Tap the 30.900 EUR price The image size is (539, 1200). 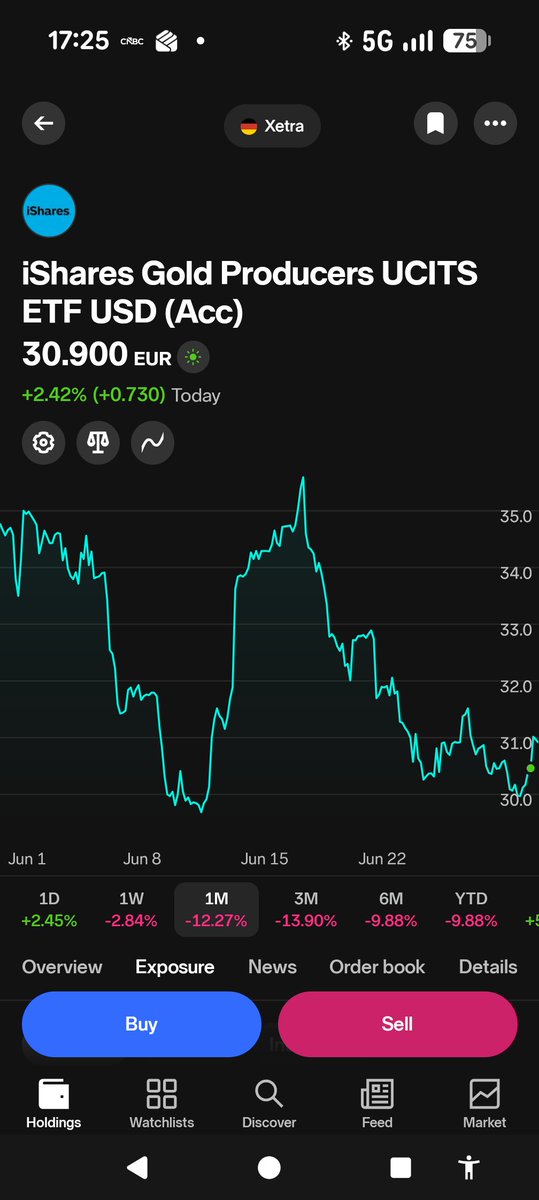[x=97, y=355]
